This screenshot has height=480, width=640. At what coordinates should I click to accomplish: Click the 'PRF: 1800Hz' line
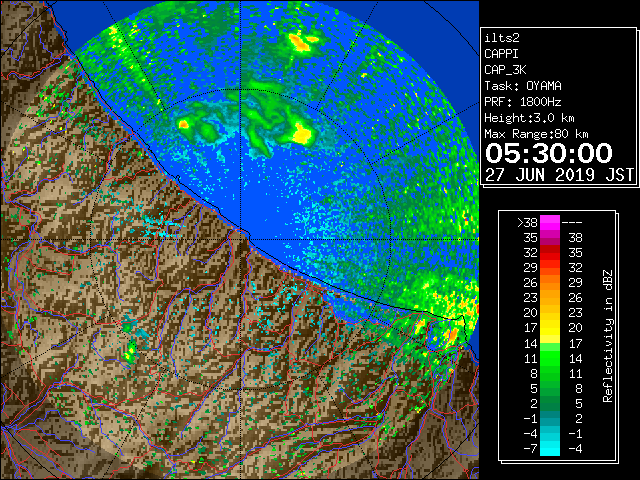[x=523, y=102]
